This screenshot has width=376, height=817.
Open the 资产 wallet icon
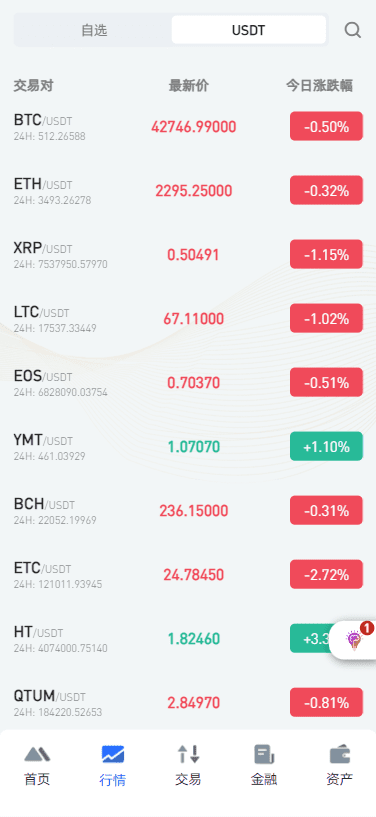coord(340,754)
